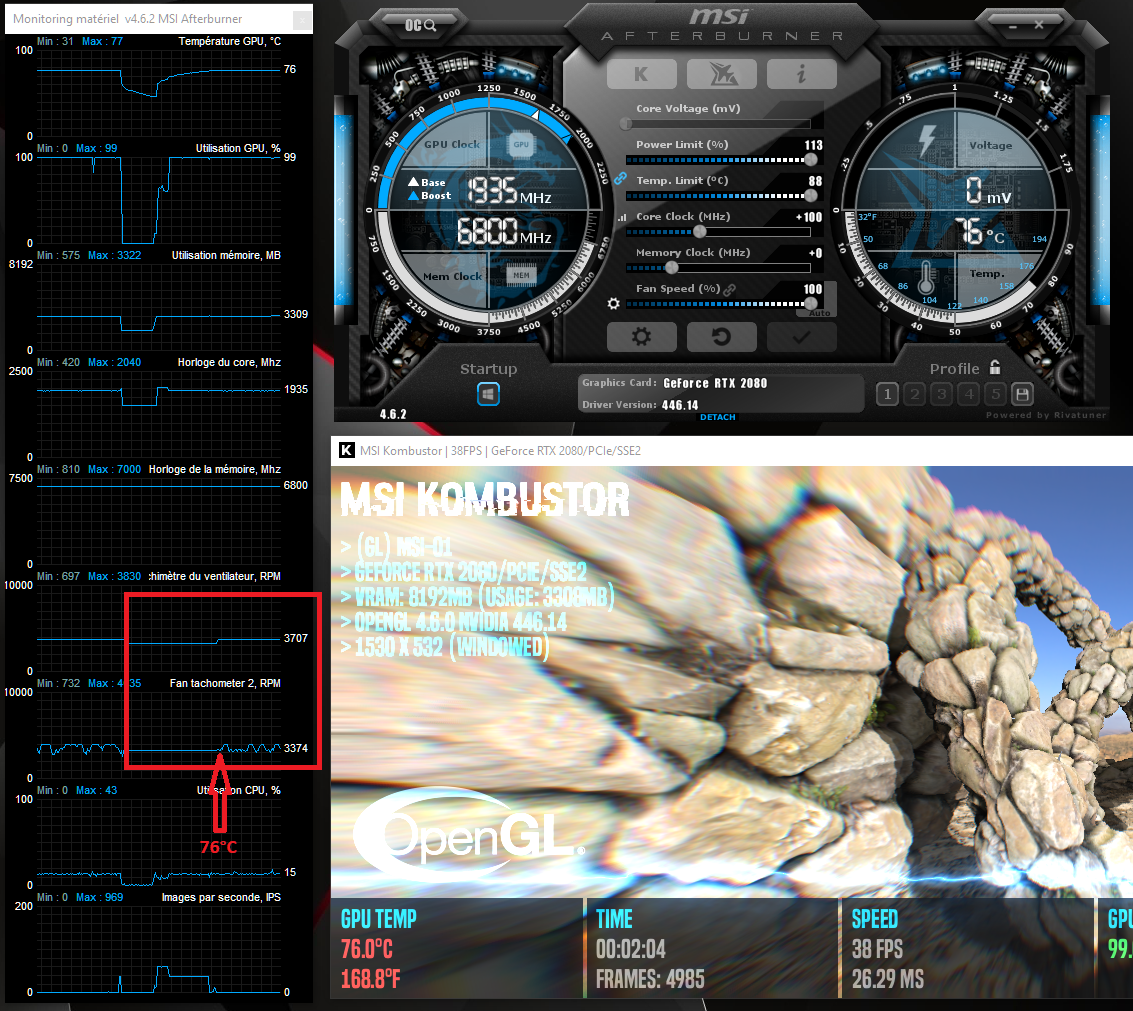Select profile slot 4
The width and height of the screenshot is (1133, 1011).
(x=969, y=394)
